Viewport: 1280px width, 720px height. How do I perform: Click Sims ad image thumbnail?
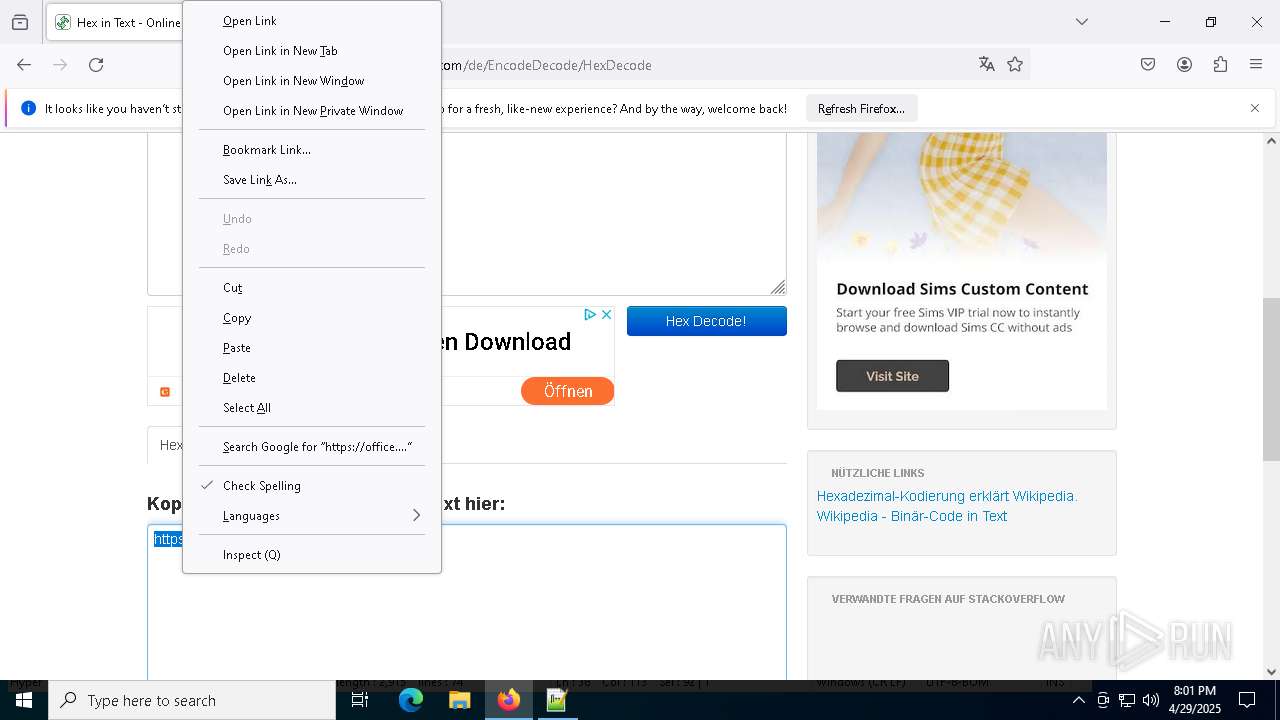click(962, 197)
